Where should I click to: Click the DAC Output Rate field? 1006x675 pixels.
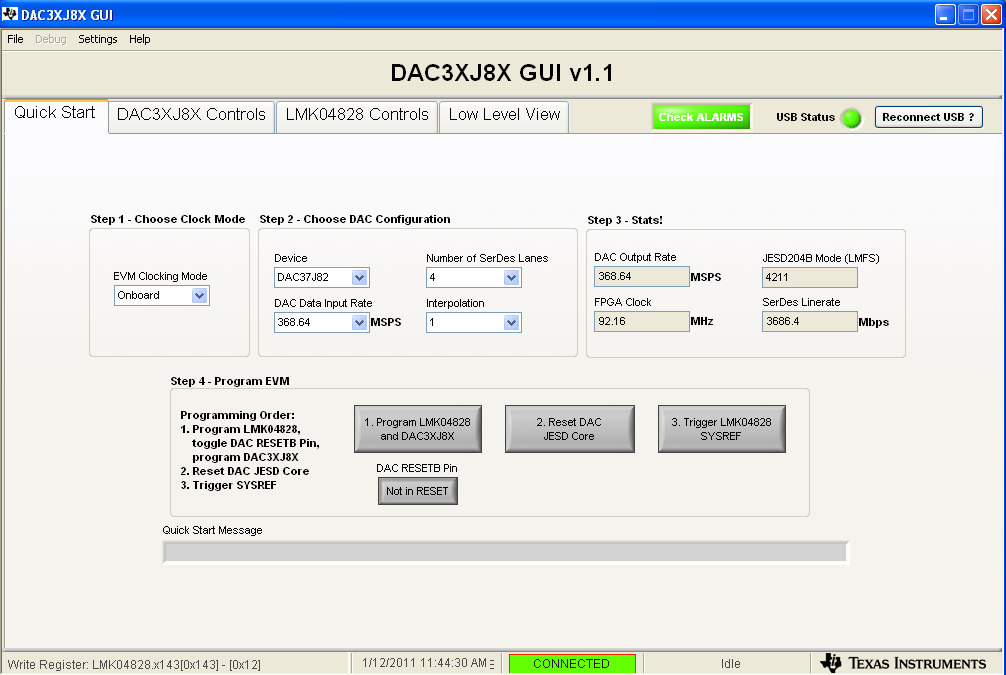(x=642, y=277)
